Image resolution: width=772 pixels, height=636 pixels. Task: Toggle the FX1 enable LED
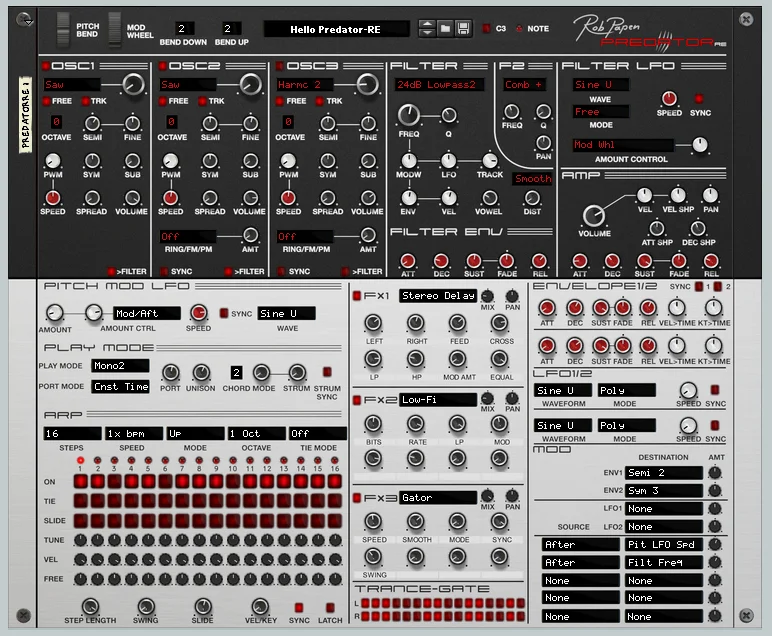357,296
